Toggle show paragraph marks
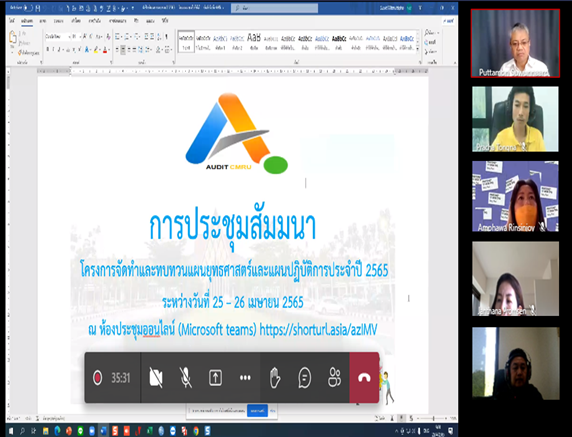The image size is (572, 437). pyautogui.click(x=166, y=36)
